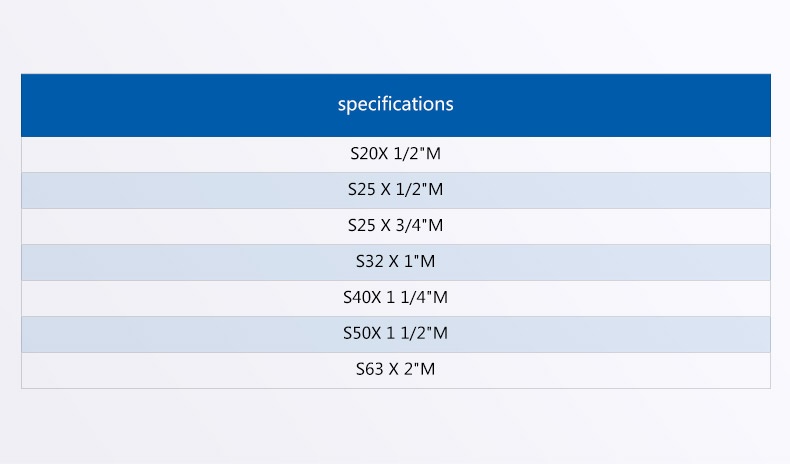Click the S25 X 3/4"M entry
Viewport: 790px width, 464px height.
click(x=396, y=226)
